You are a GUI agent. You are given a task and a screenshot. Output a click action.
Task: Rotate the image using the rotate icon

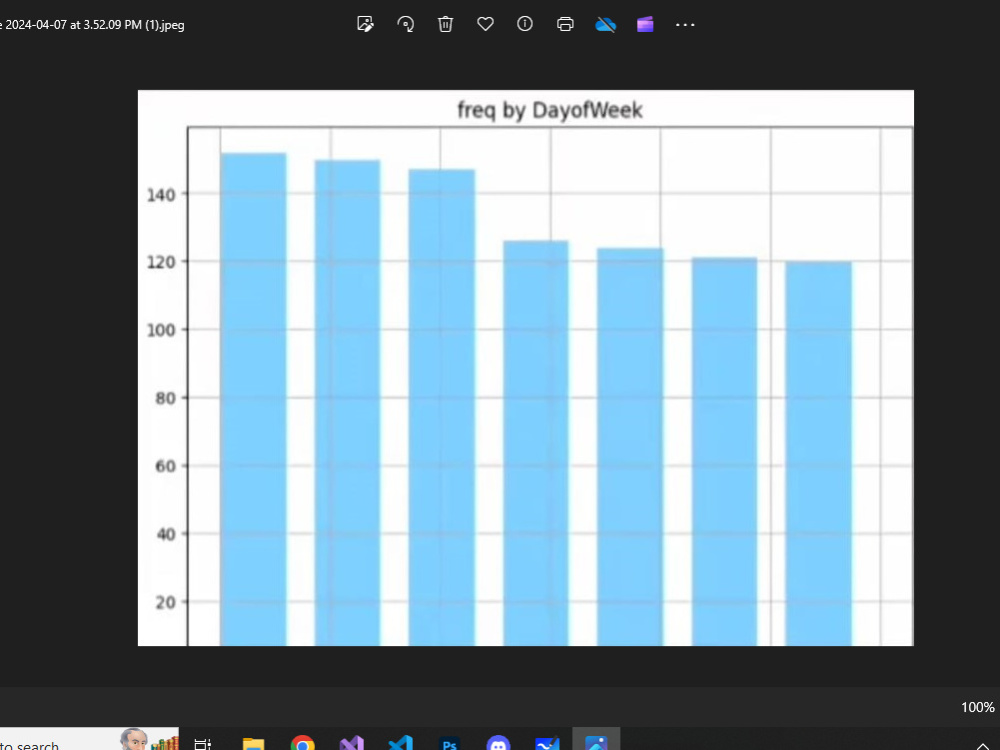[406, 24]
